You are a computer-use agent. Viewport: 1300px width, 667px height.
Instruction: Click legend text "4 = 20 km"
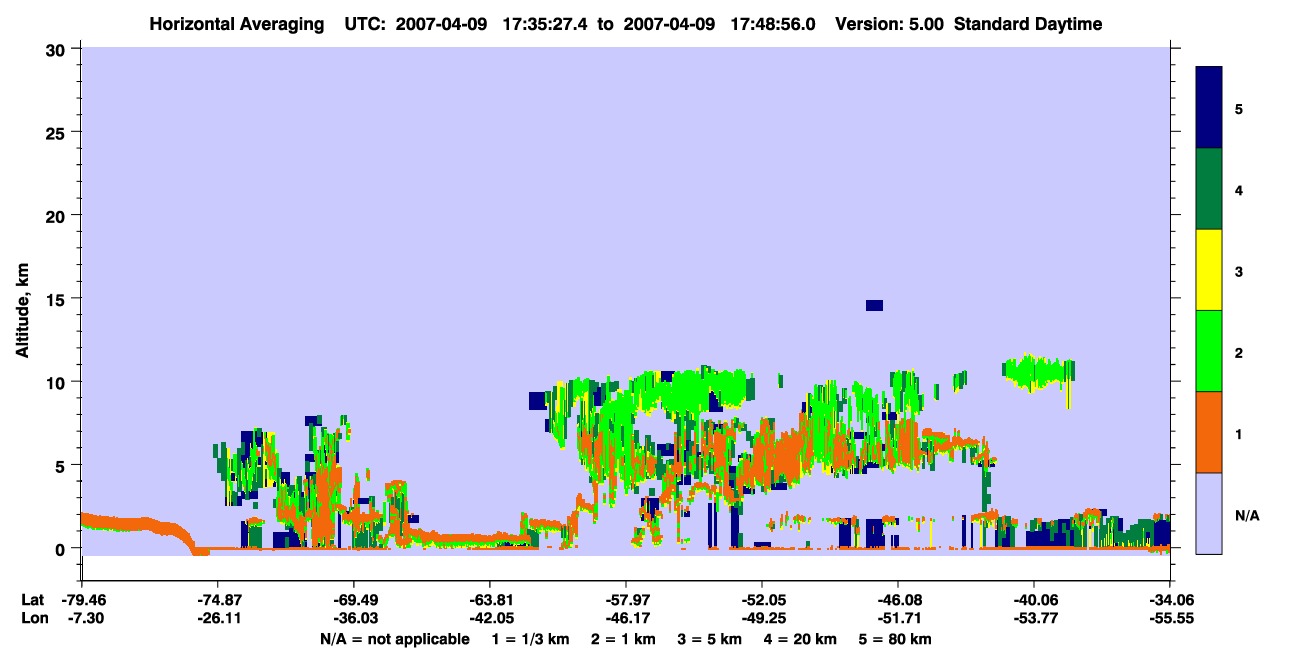(x=799, y=639)
